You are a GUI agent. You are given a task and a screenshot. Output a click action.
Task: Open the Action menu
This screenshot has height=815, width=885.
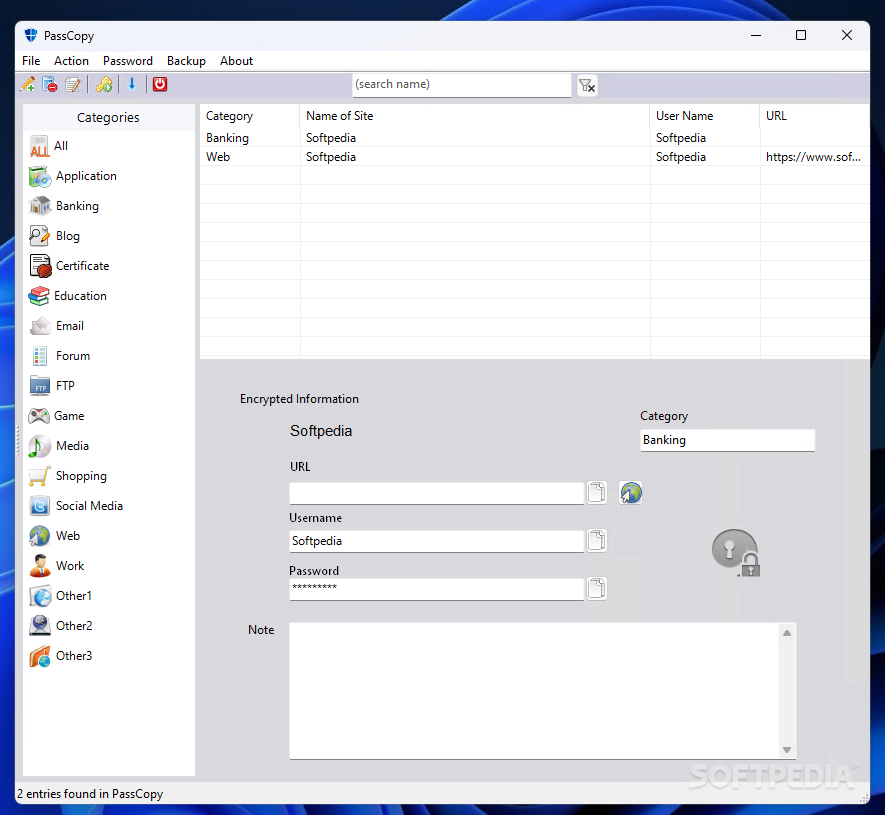(71, 61)
